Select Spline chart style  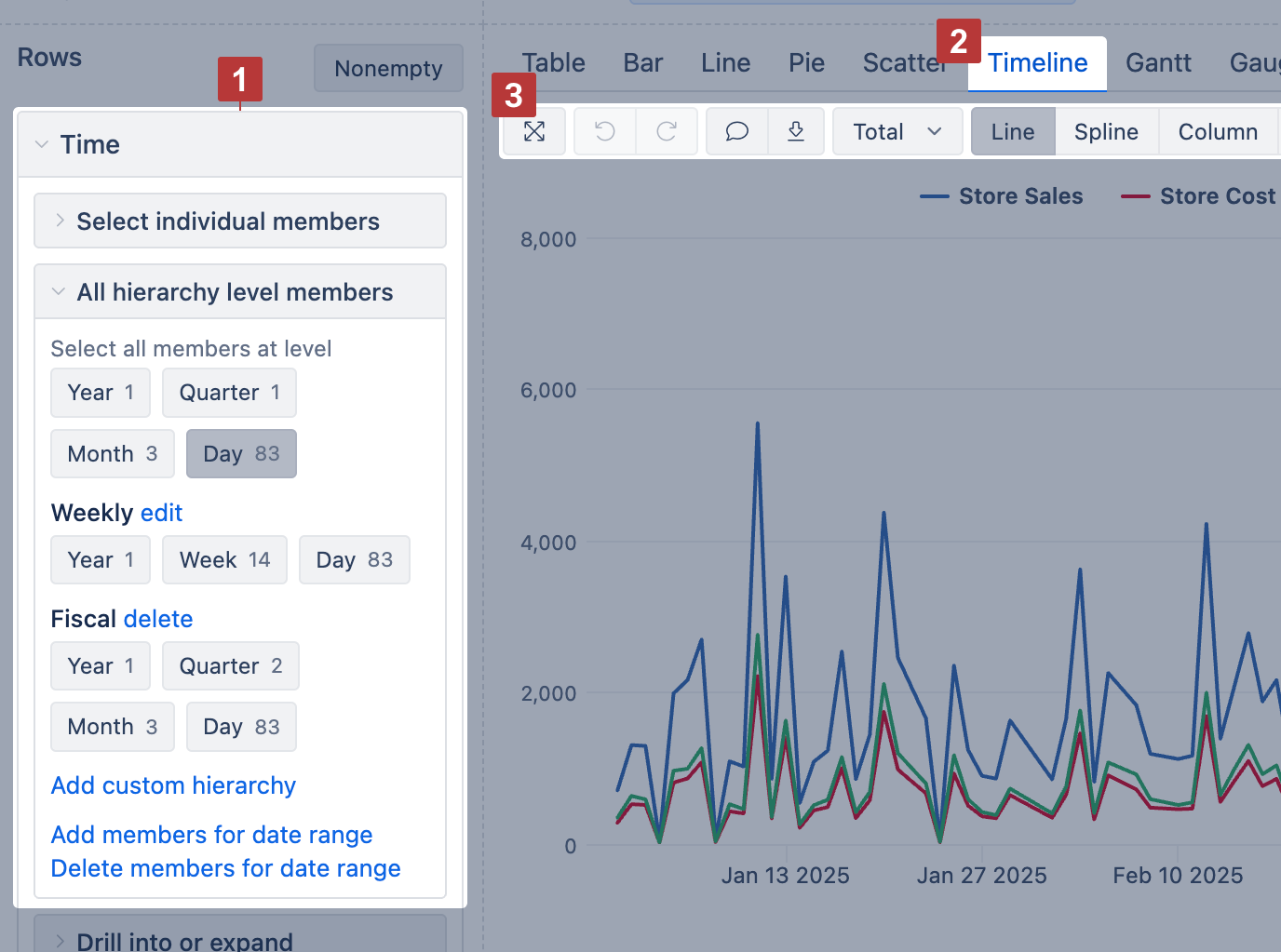coord(1106,132)
